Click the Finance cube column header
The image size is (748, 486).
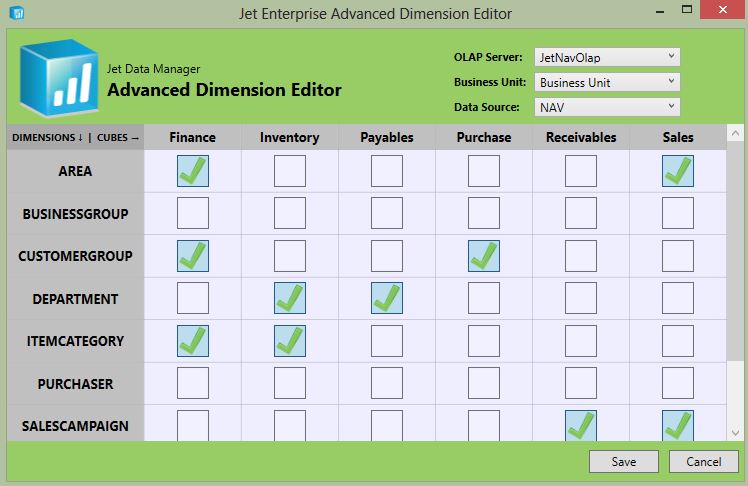(193, 137)
